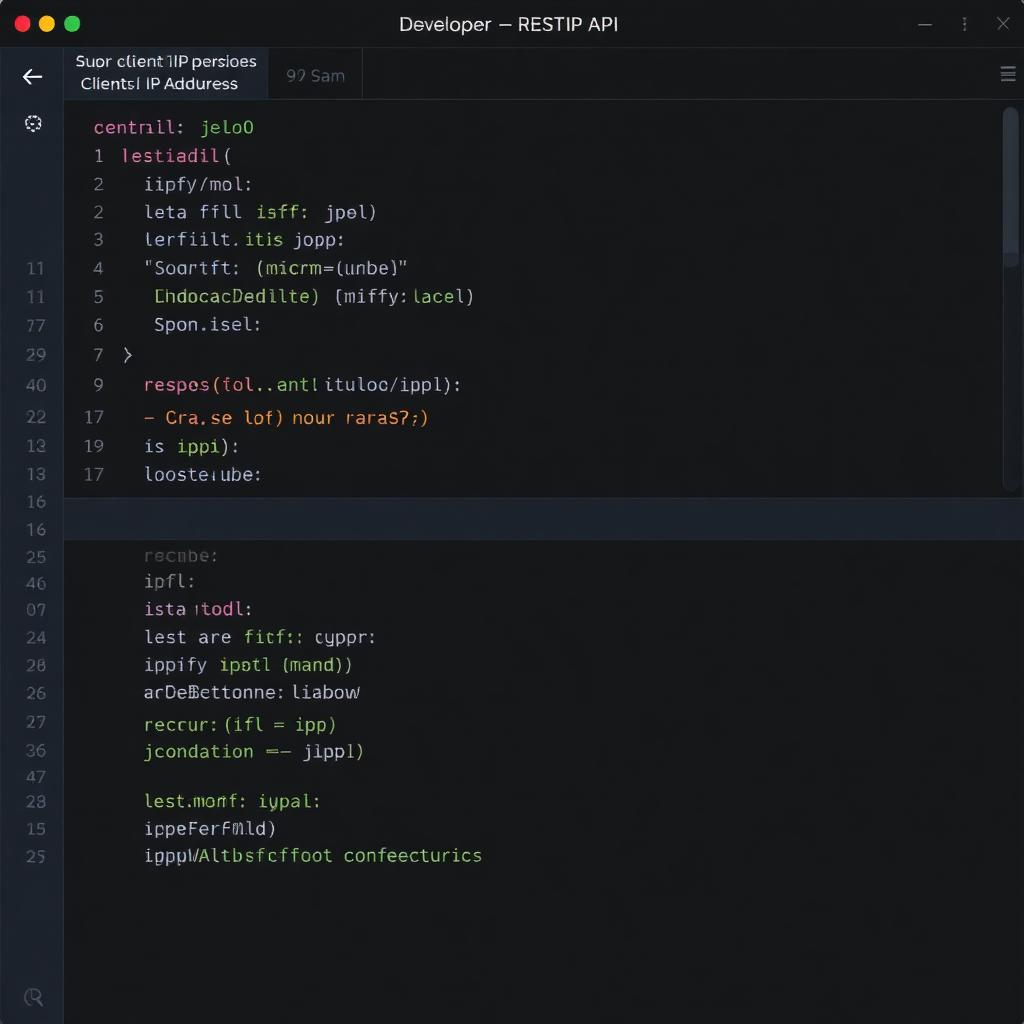
Task: Click code line 'iipfy/mol:'
Action: click(198, 185)
